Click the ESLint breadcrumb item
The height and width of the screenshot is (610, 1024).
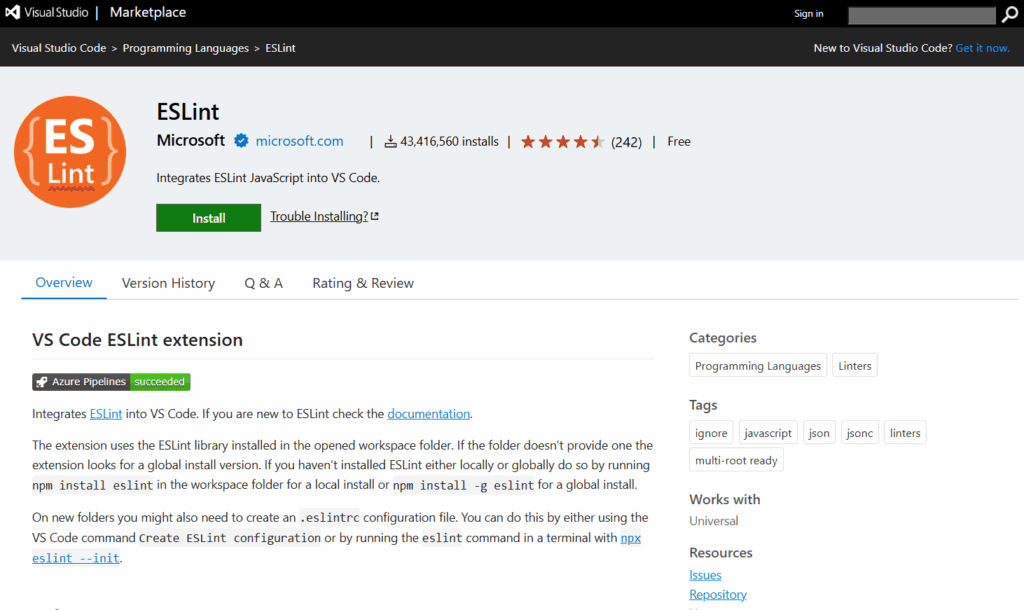tap(280, 48)
